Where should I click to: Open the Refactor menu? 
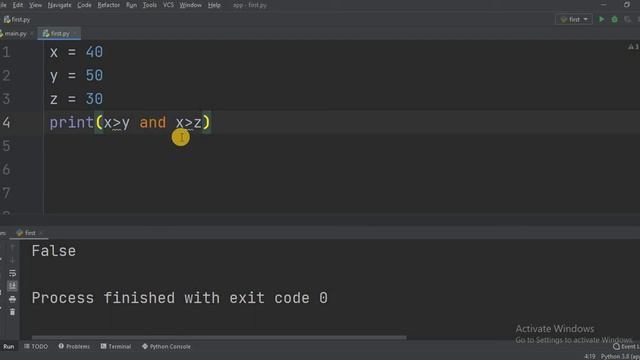[x=109, y=5]
